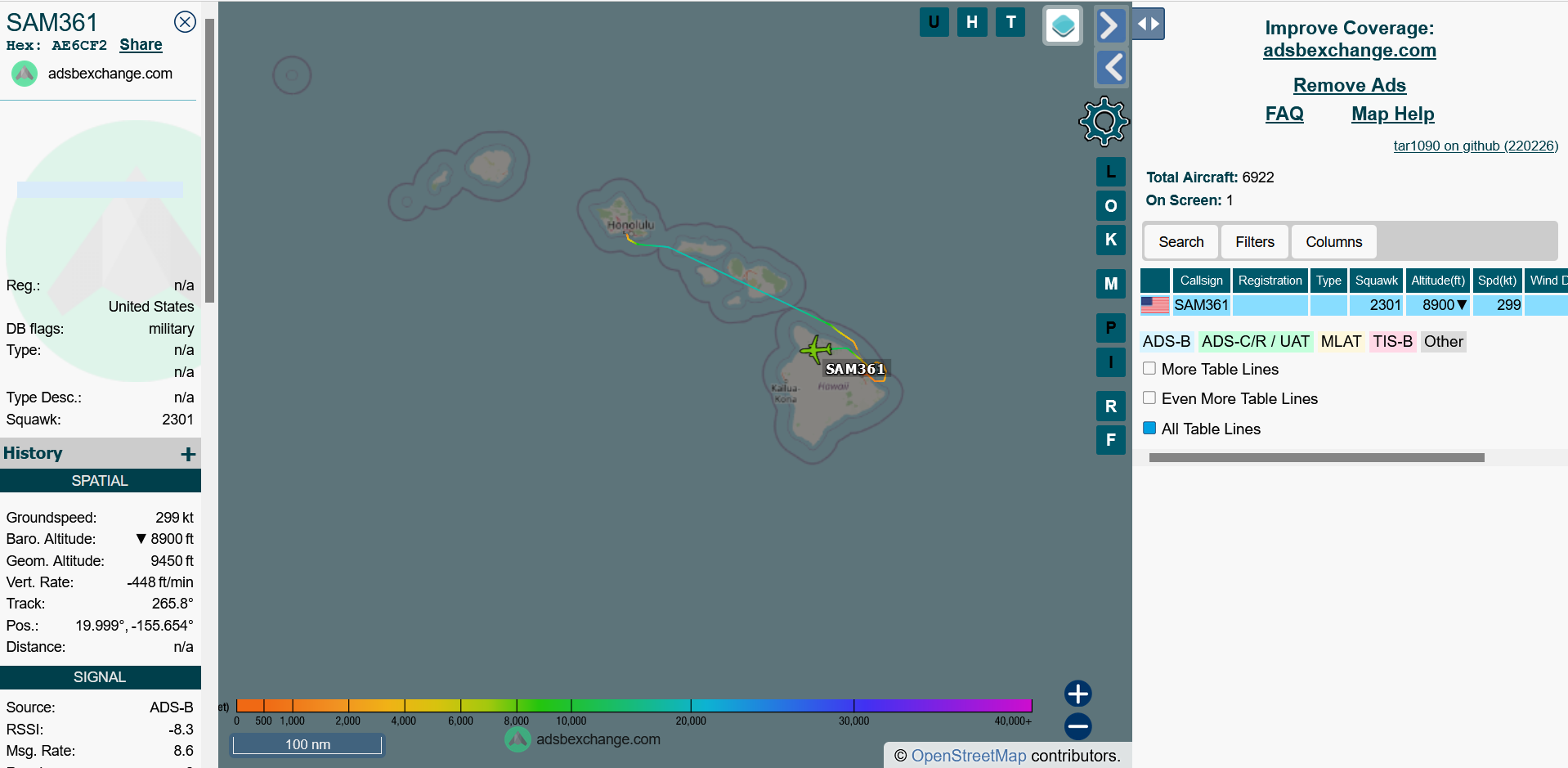
Task: Sort table by Altitude(ft) column
Action: (x=1437, y=281)
